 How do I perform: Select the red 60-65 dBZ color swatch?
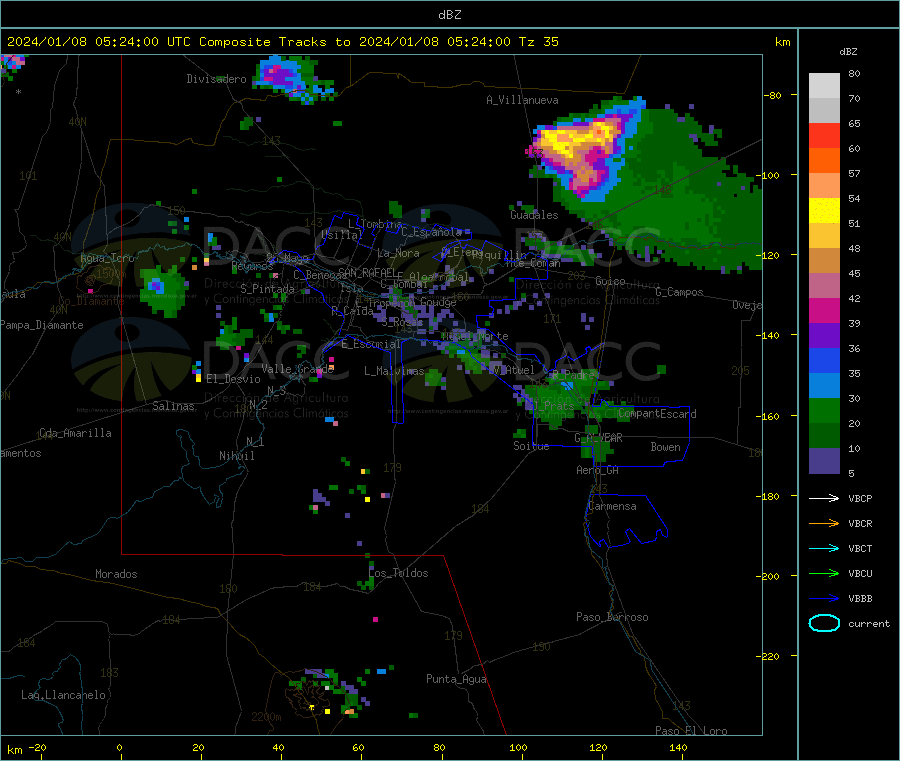tap(824, 136)
